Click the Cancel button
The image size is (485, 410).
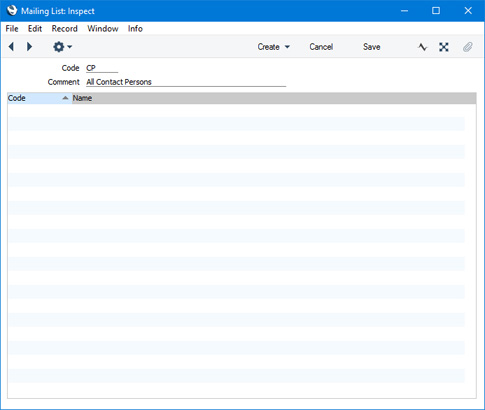(x=321, y=47)
